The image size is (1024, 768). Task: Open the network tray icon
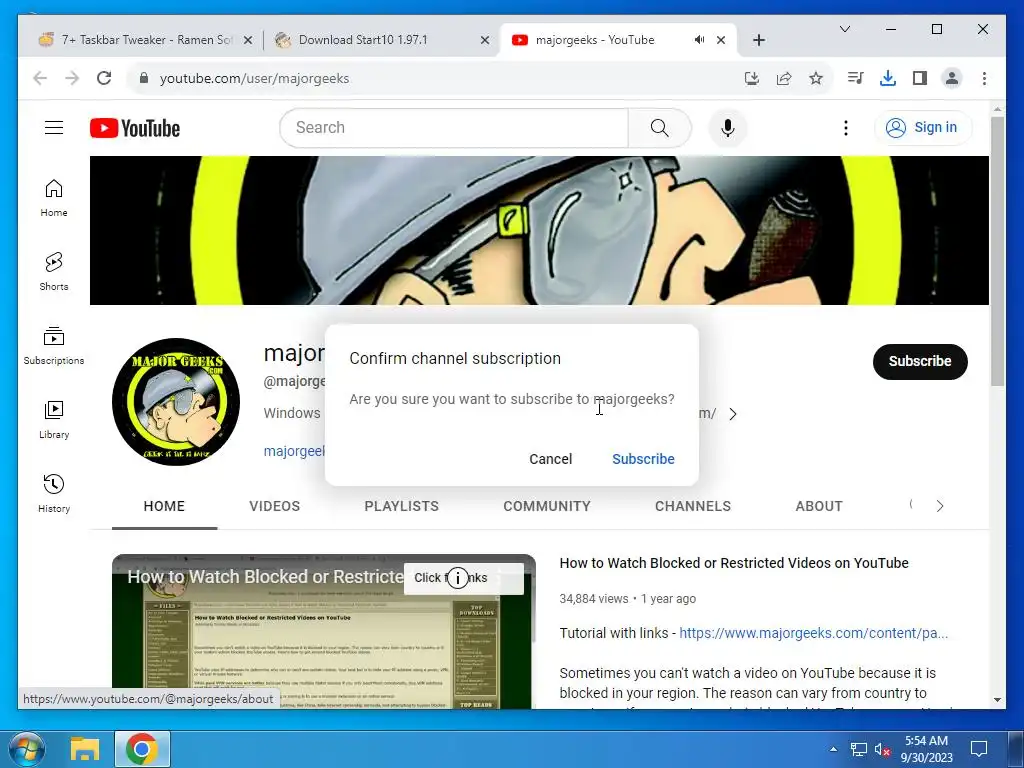tap(858, 749)
